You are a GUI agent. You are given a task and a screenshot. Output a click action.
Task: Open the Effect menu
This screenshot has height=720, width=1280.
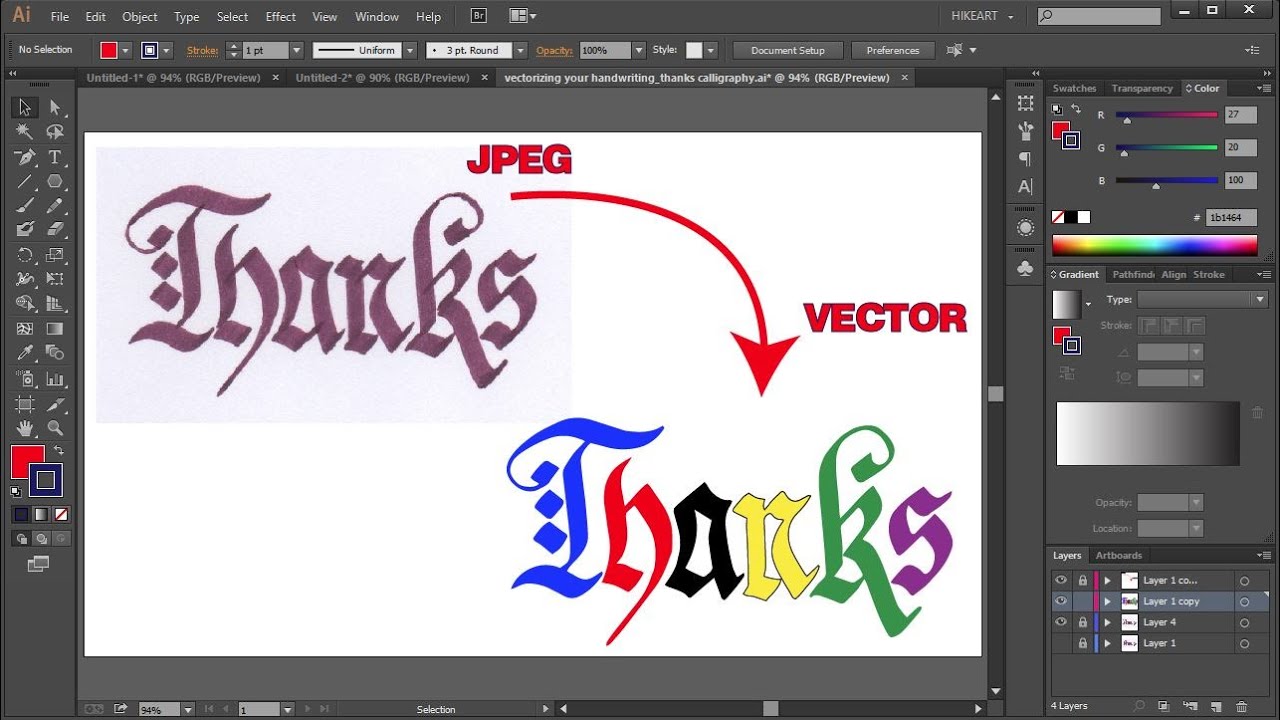(x=280, y=16)
